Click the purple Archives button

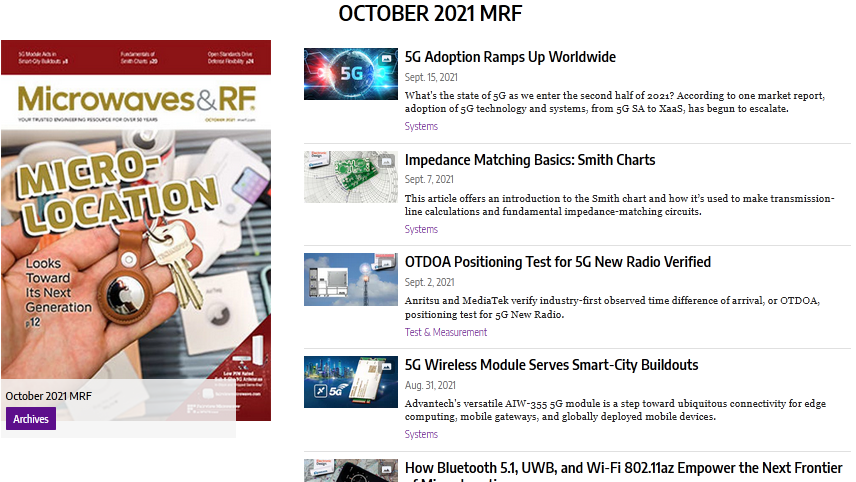click(x=31, y=419)
